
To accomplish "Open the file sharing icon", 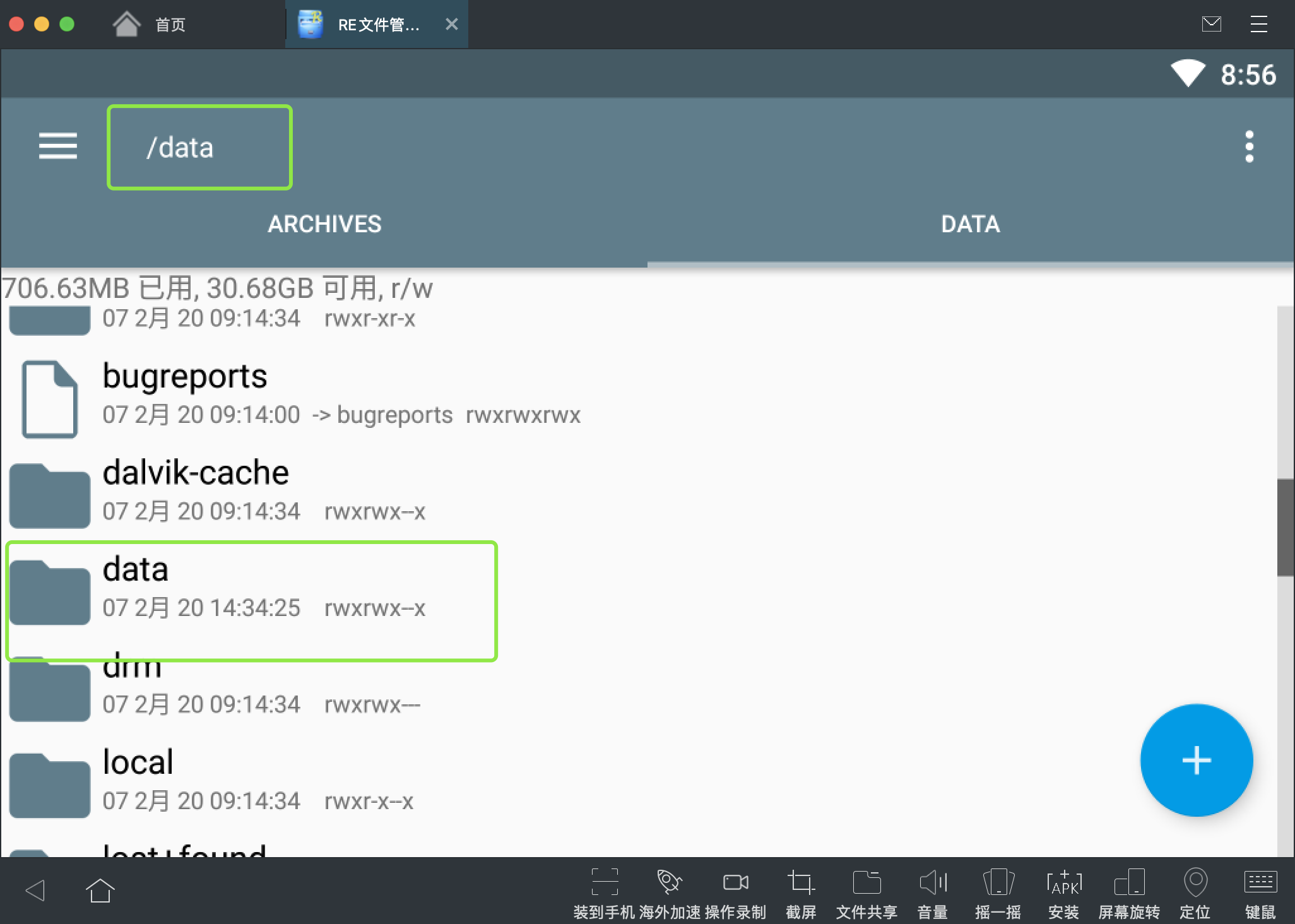I will [866, 882].
